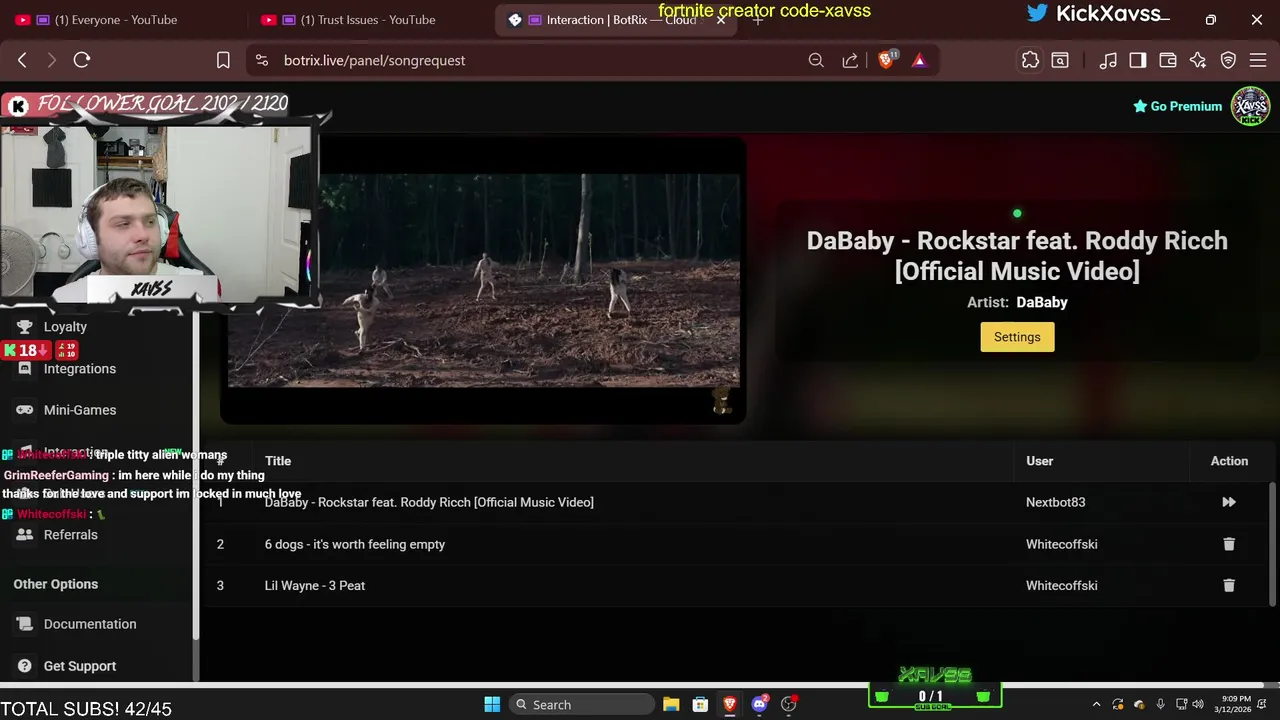
Task: Toggle the browser sidebar panel
Action: 1138,60
